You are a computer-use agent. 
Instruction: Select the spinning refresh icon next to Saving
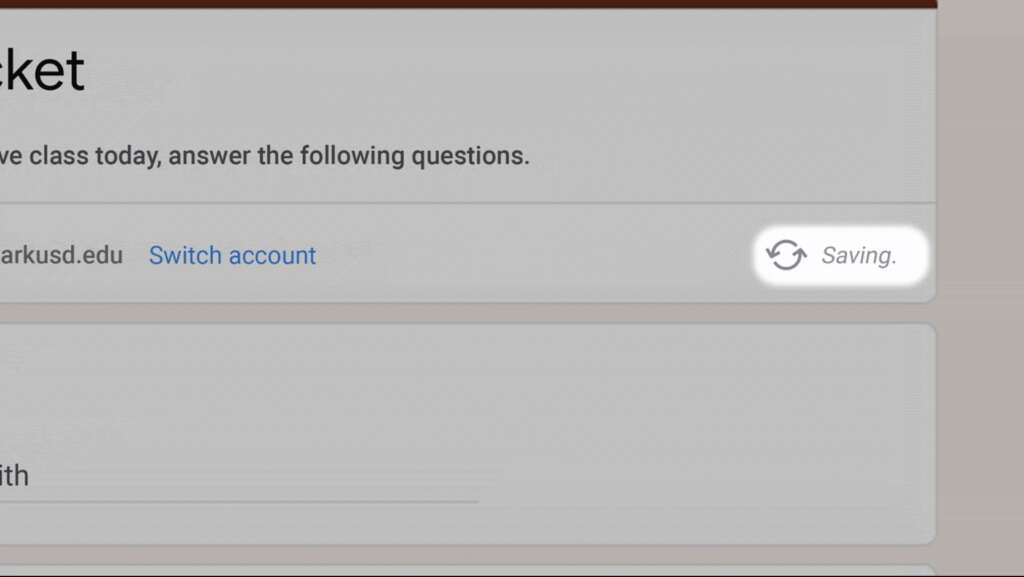(786, 256)
